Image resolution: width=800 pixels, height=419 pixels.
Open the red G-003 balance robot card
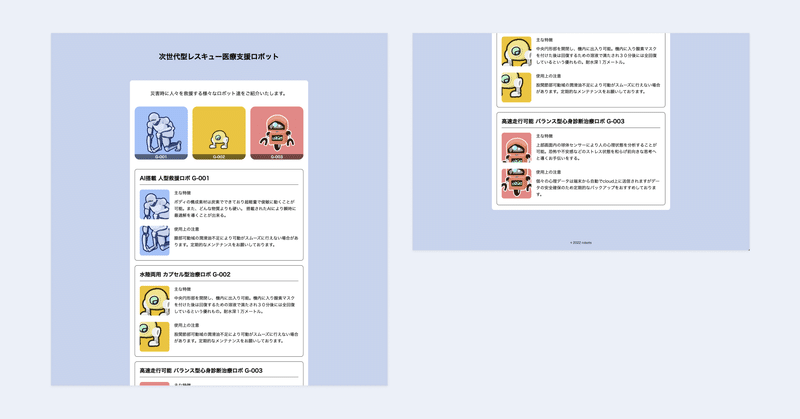[277, 133]
